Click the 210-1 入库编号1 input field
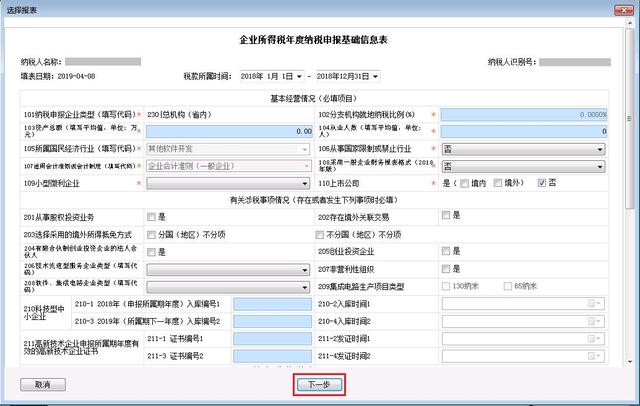Screen dimensions: 640x406 coord(273,304)
